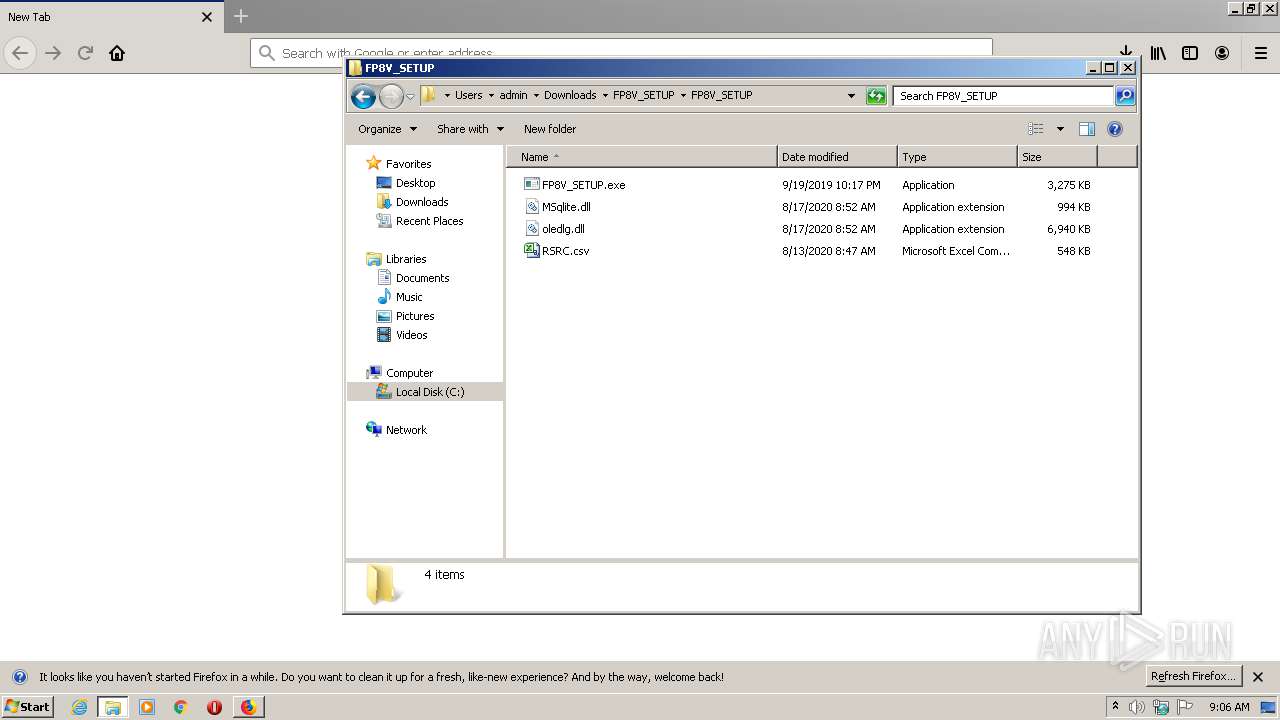Image resolution: width=1280 pixels, height=720 pixels.
Task: Select Local Disk (C:) in tree
Action: click(x=429, y=392)
